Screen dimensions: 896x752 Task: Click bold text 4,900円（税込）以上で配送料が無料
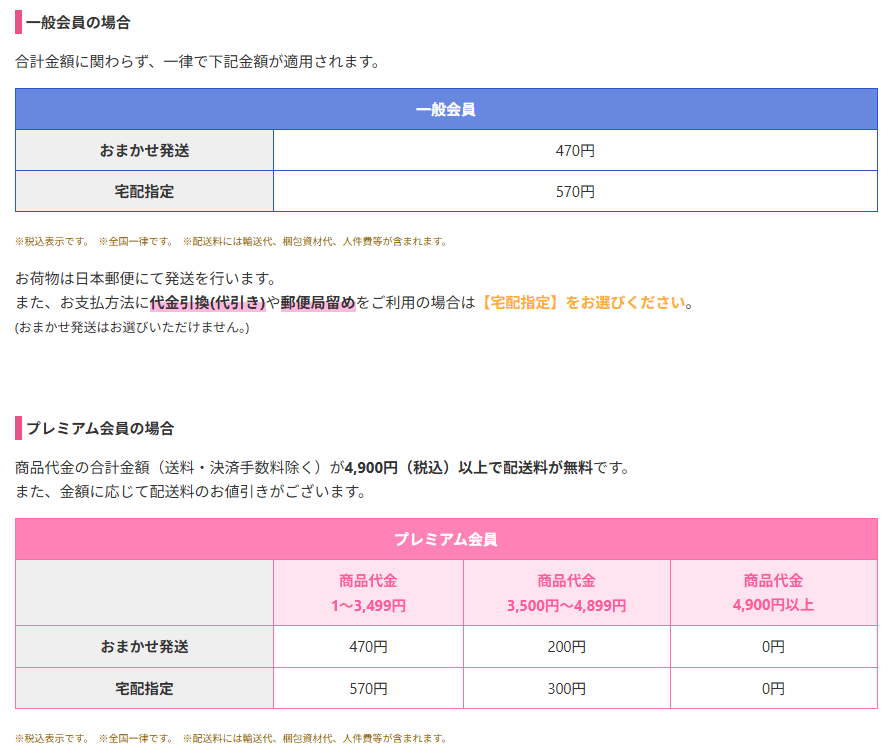(469, 468)
